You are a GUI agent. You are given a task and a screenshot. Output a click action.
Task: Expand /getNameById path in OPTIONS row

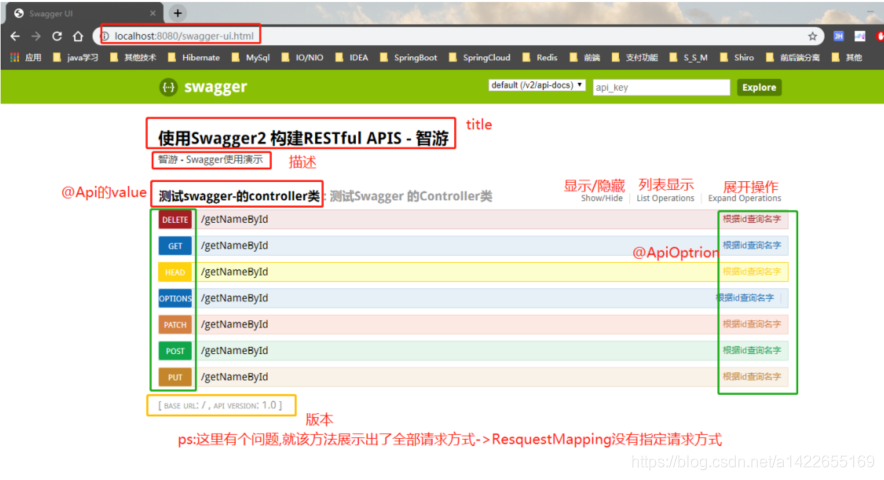pos(235,298)
